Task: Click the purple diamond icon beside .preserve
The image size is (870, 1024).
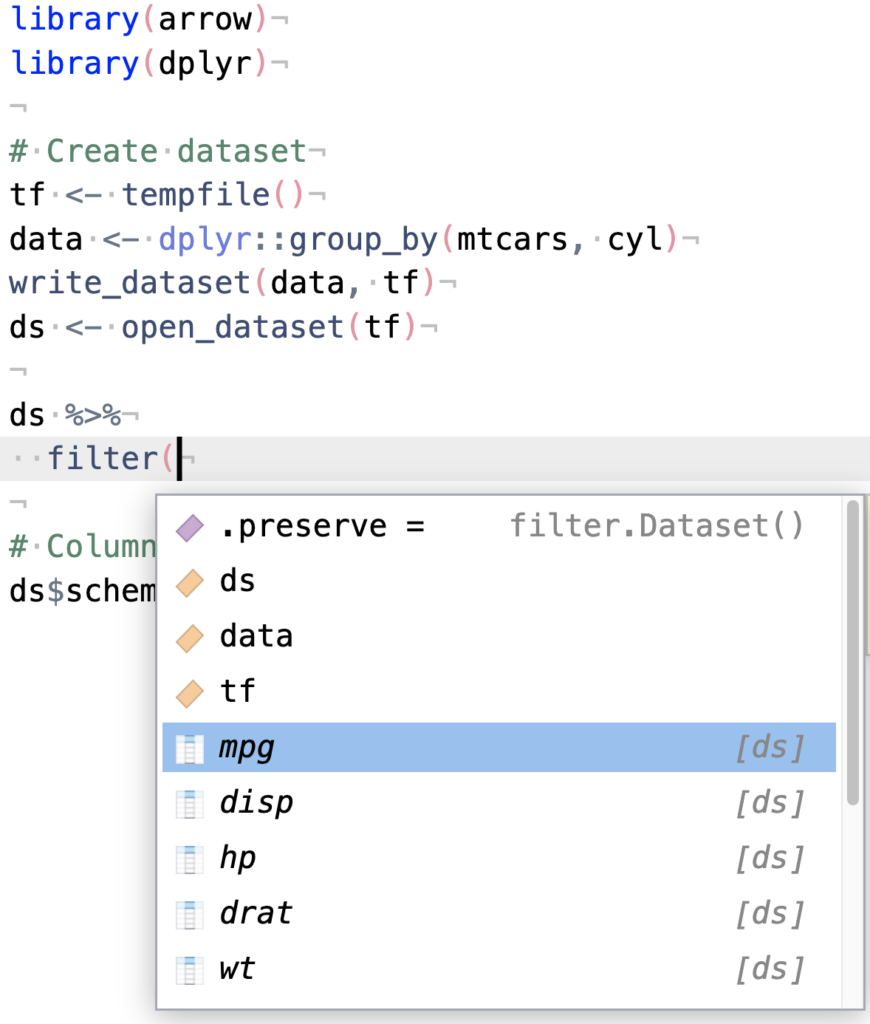Action: [x=189, y=525]
